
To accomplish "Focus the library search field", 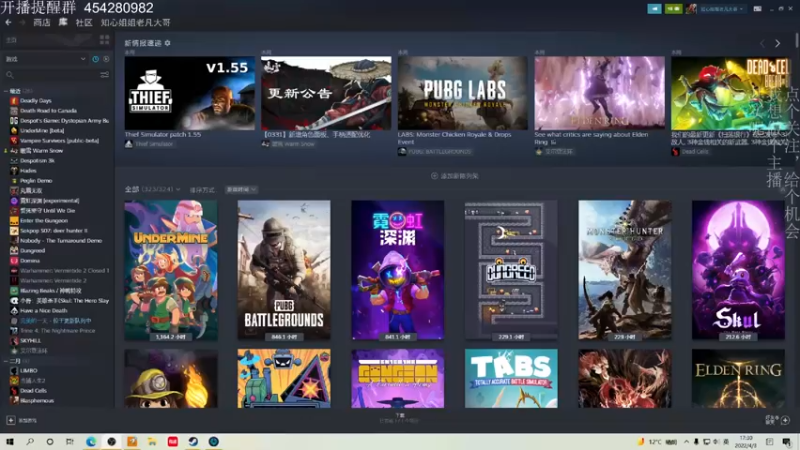I will 51,75.
